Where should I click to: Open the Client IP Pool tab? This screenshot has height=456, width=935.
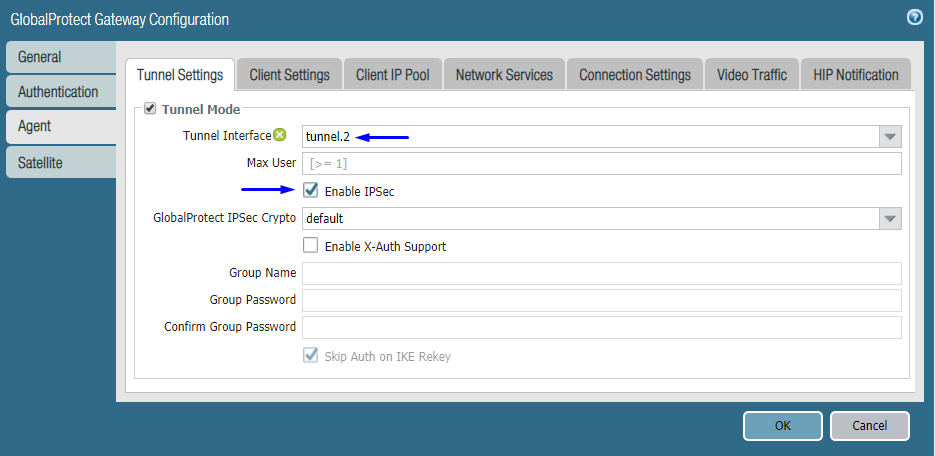393,75
